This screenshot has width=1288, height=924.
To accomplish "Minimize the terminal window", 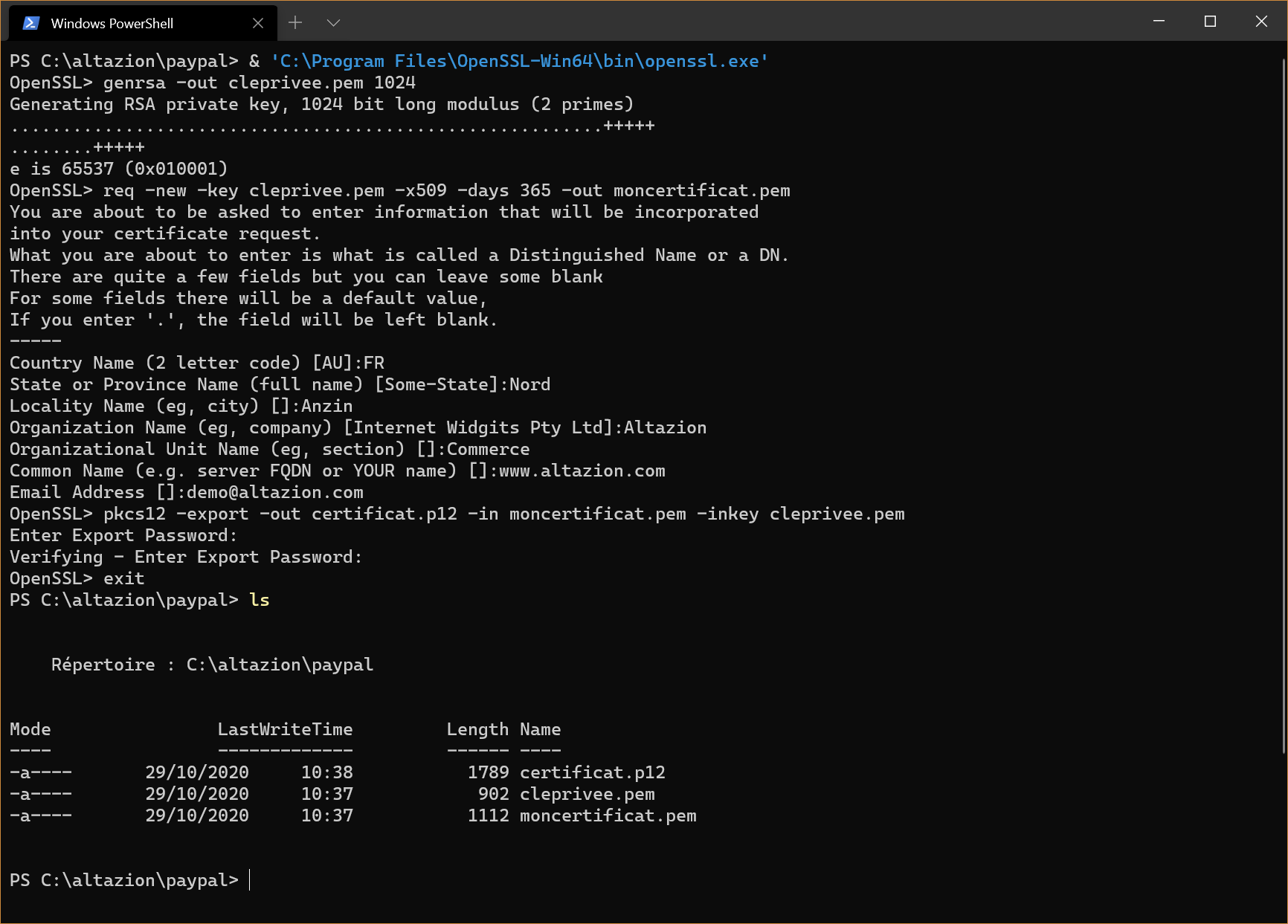I will point(1159,21).
